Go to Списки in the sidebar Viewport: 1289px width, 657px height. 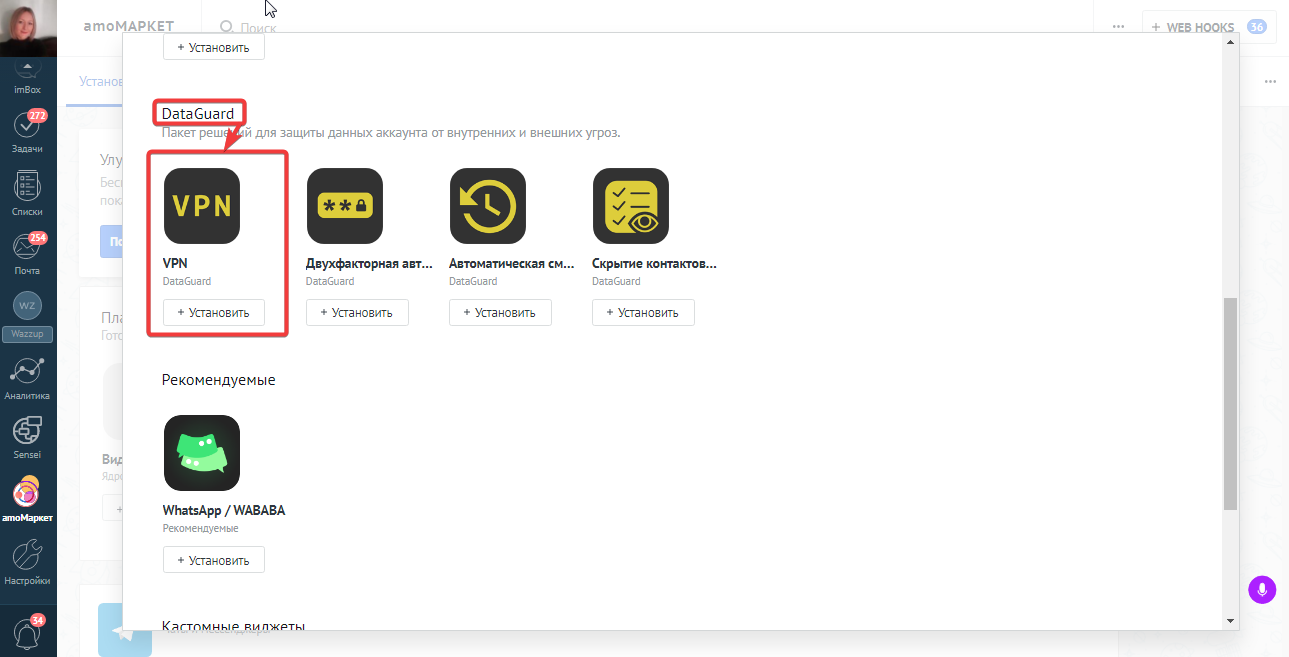[x=27, y=193]
